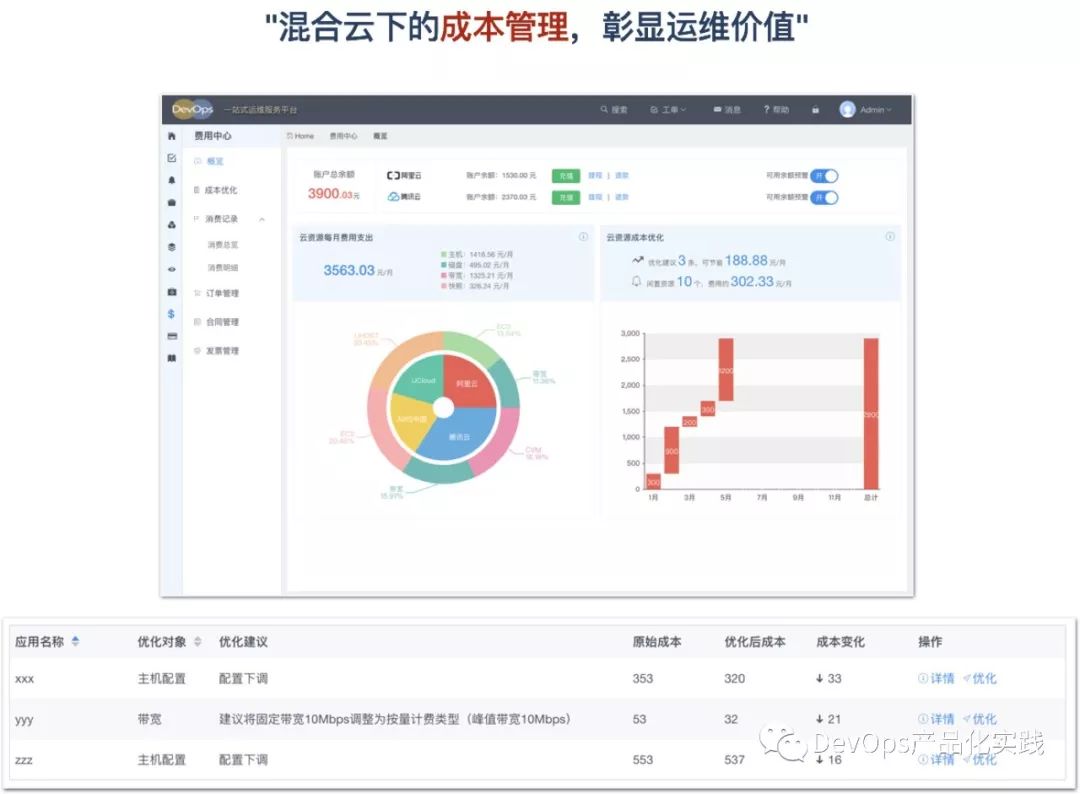Click info icon on 云资源每月费用支出 card
The height and width of the screenshot is (794, 1080).
click(x=583, y=237)
